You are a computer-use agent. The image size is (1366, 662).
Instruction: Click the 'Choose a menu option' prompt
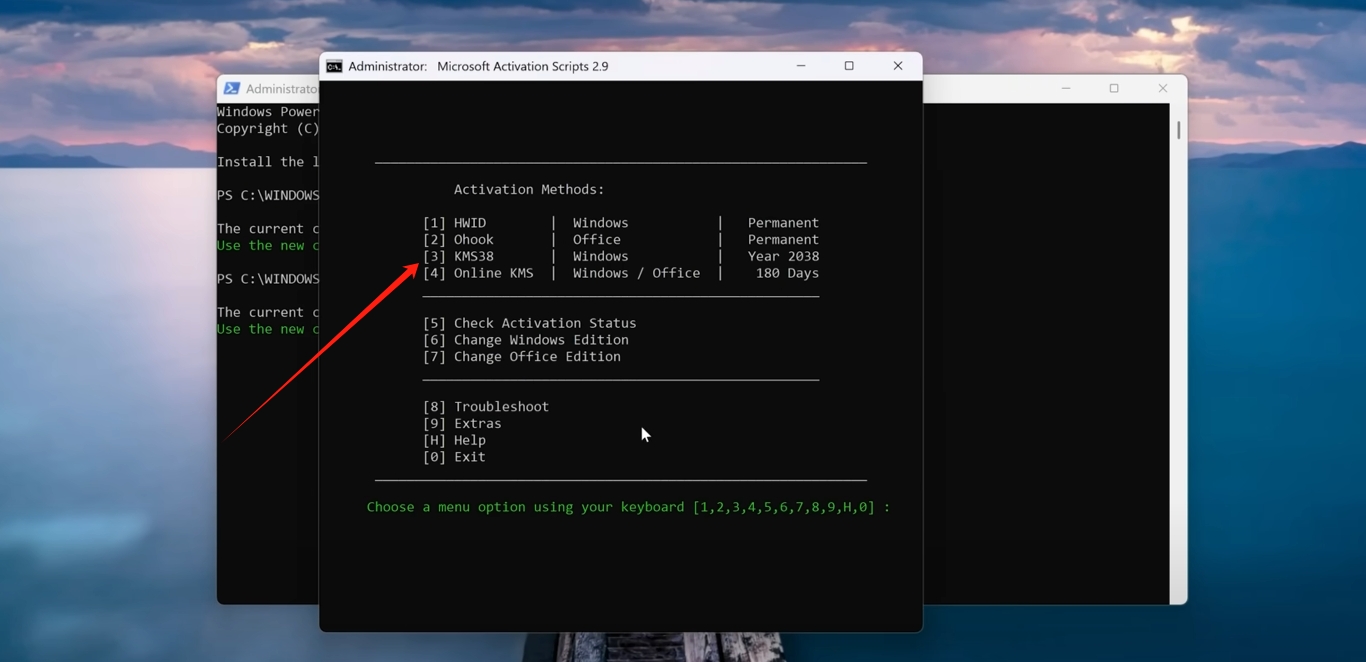pyautogui.click(x=628, y=507)
